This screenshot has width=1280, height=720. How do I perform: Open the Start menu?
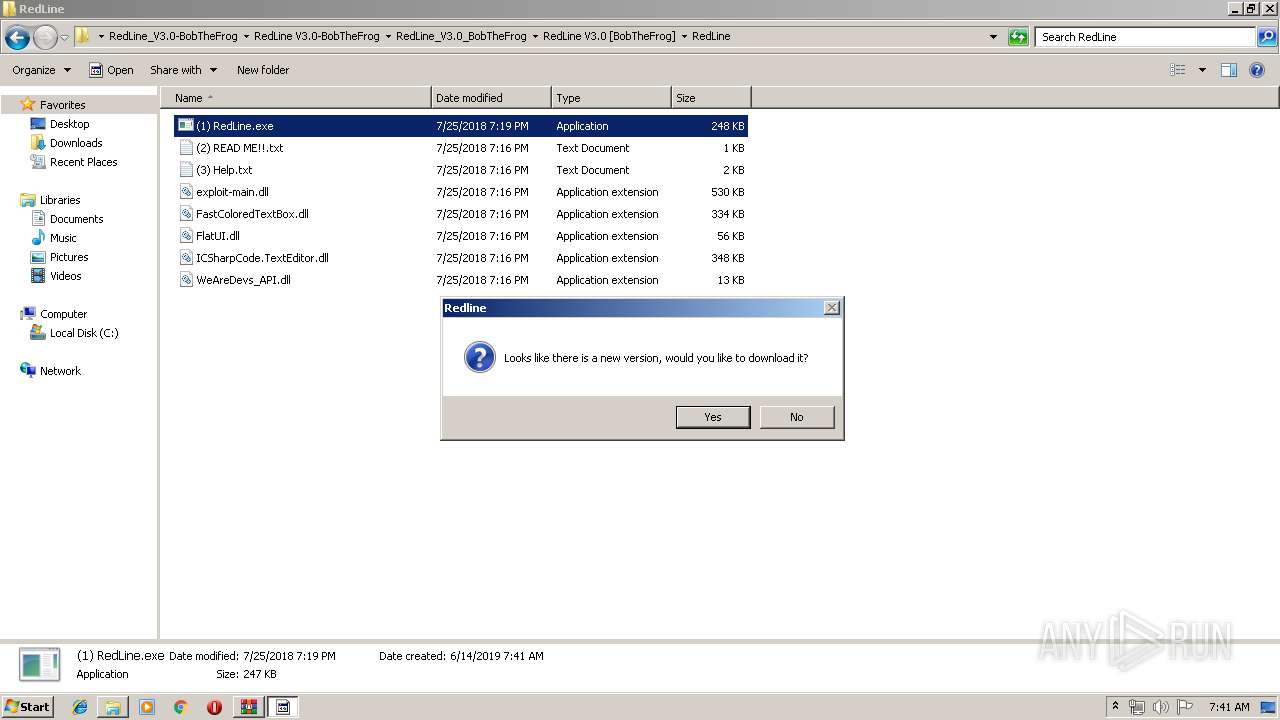pyautogui.click(x=27, y=707)
